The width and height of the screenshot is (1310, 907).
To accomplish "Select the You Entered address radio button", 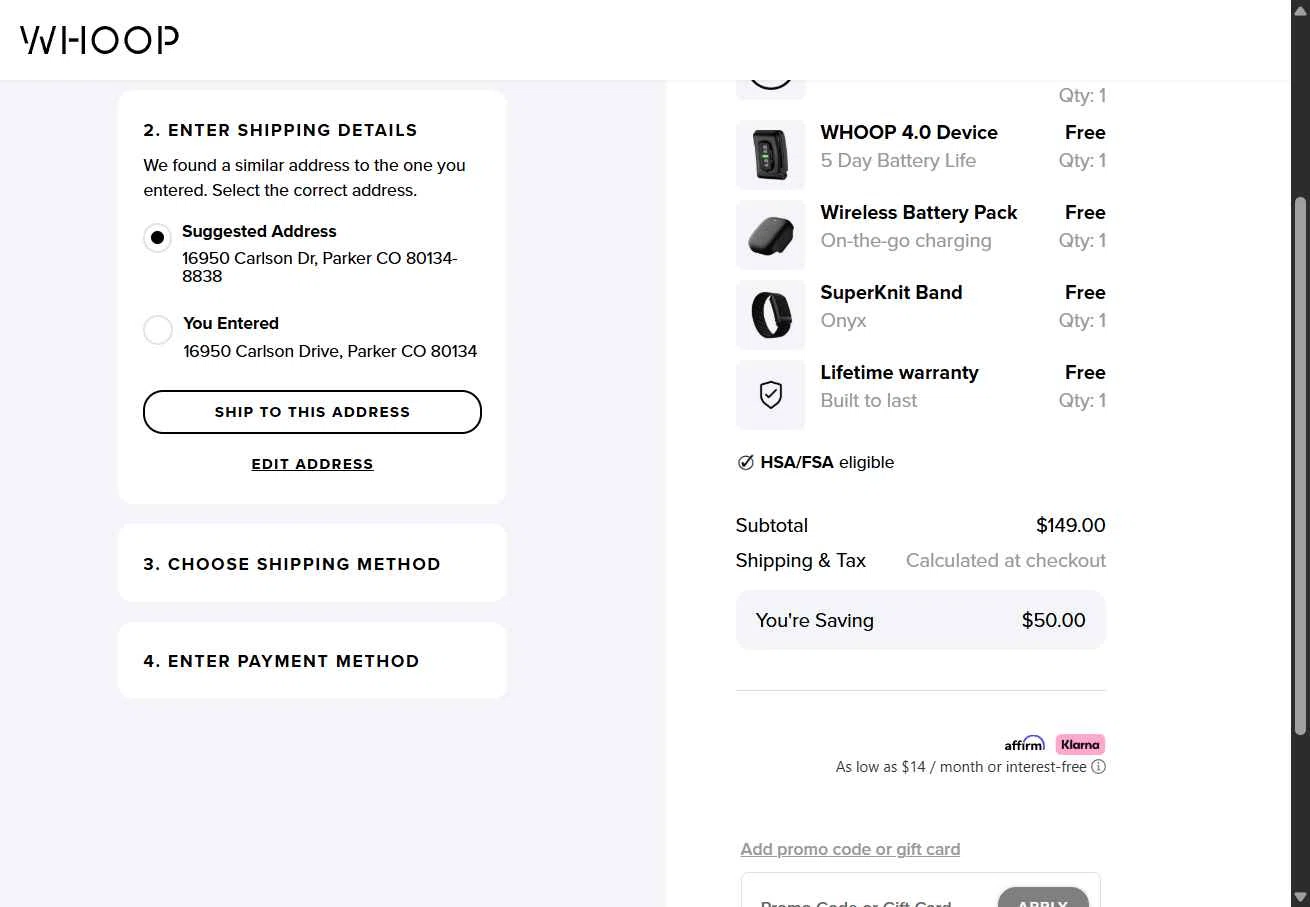I will [x=157, y=330].
